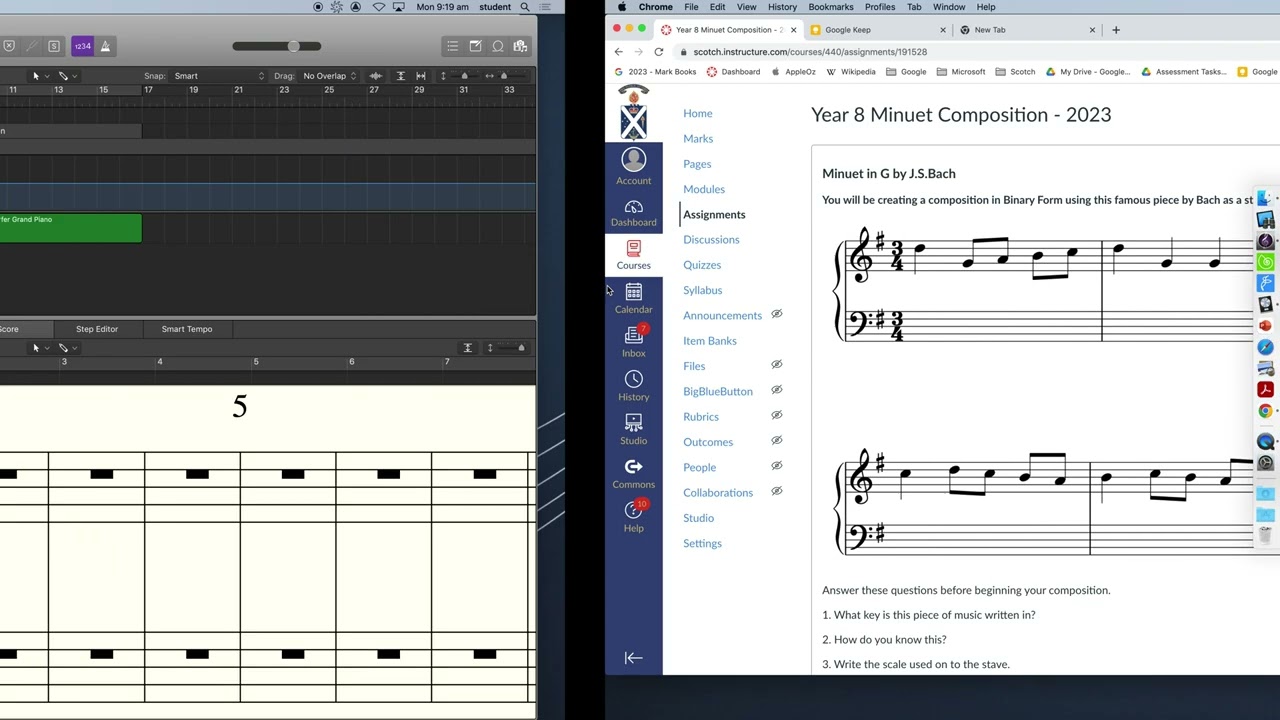Click vertical auto zoom button in tracks area
The height and width of the screenshot is (720, 1280).
[400, 76]
